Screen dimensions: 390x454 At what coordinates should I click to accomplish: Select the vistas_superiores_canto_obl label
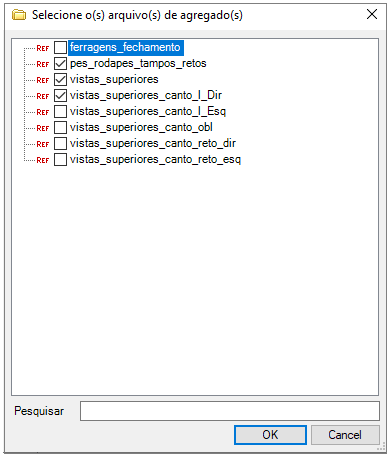141,127
